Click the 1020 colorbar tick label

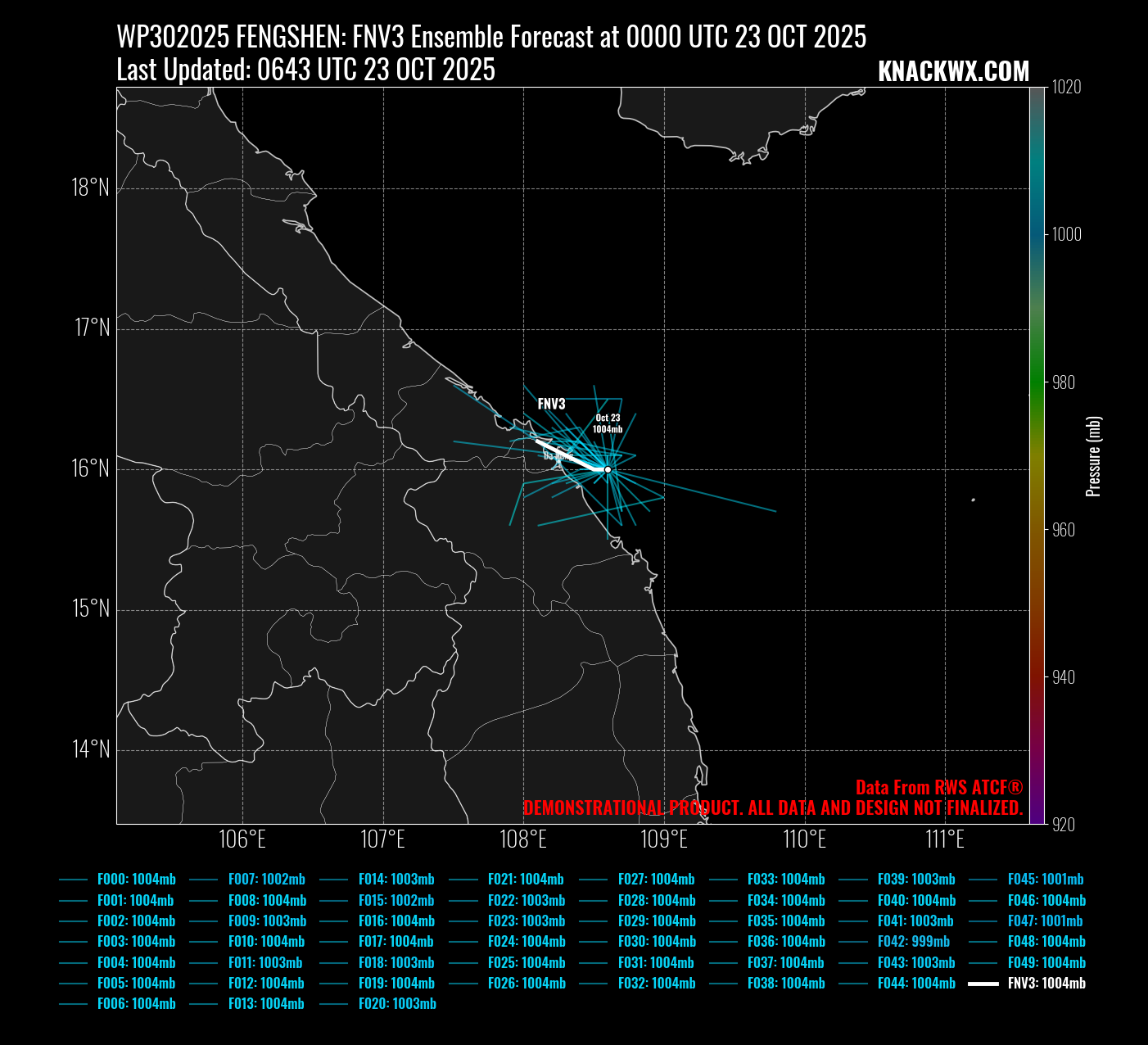click(1066, 87)
